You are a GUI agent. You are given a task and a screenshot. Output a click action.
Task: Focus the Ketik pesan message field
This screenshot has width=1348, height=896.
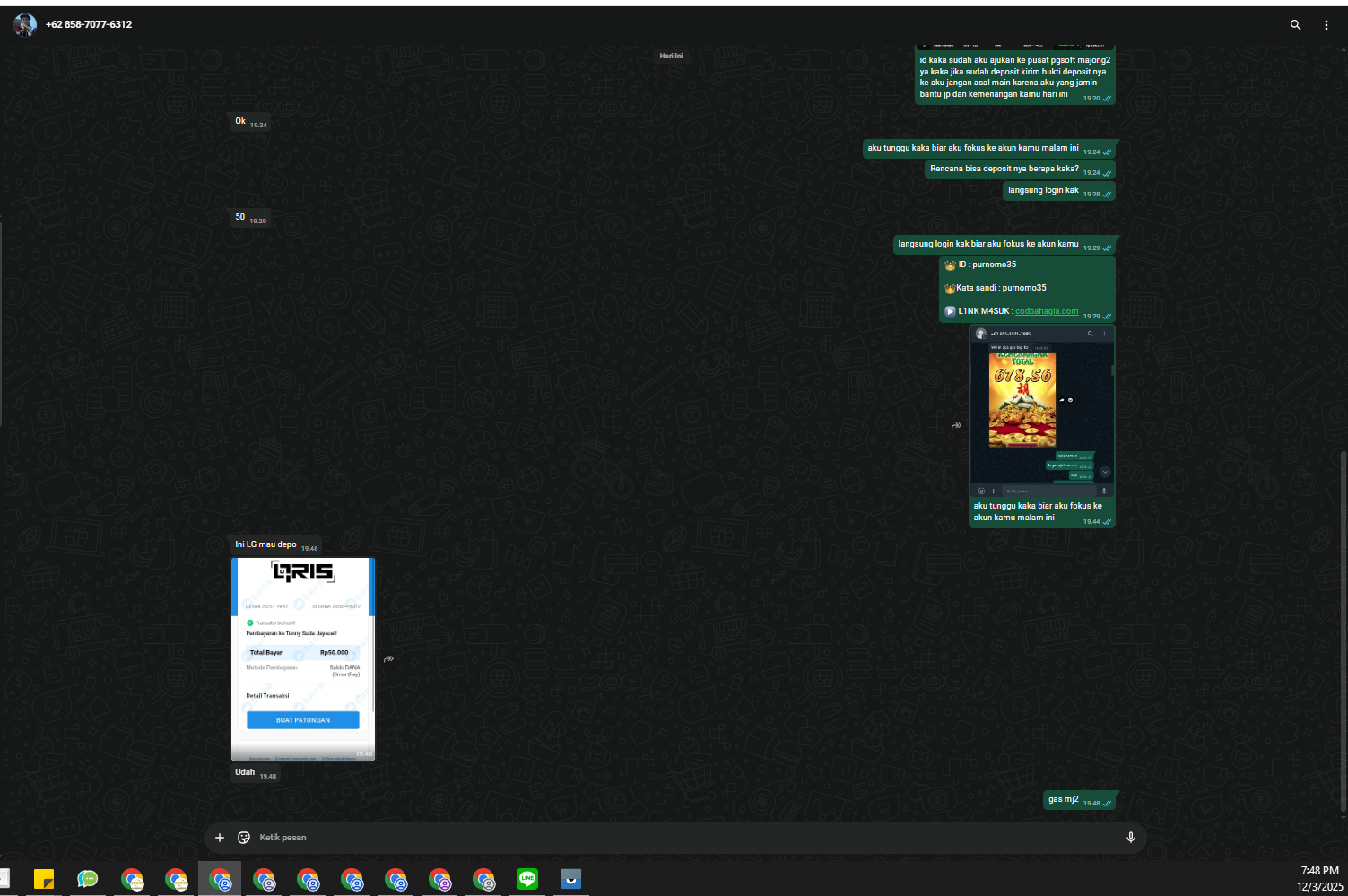(x=686, y=838)
